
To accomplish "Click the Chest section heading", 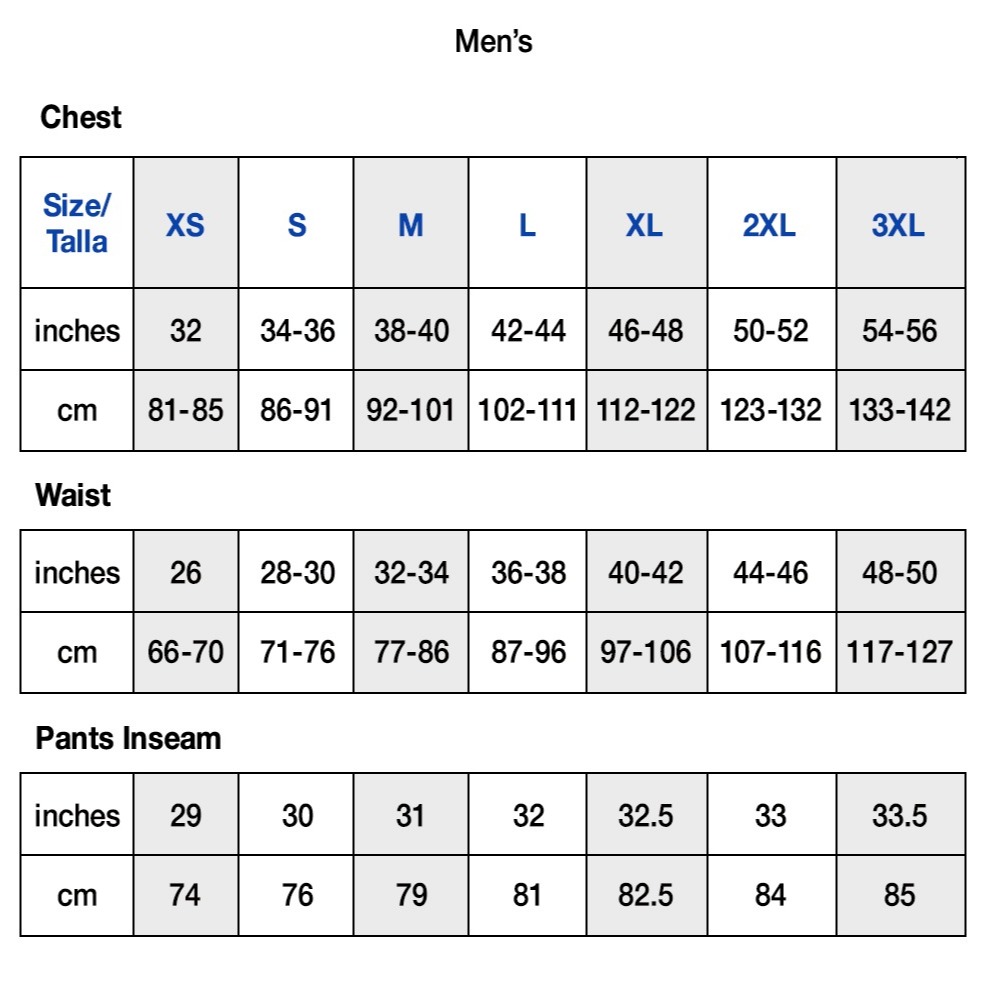I will point(80,118).
